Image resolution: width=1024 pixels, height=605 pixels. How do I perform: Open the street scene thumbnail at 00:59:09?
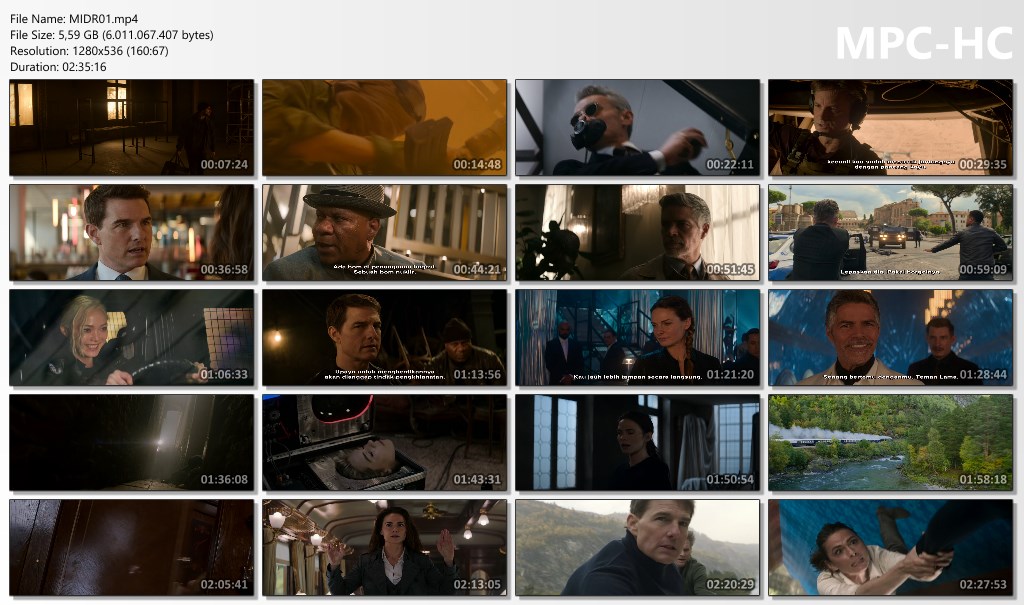891,233
